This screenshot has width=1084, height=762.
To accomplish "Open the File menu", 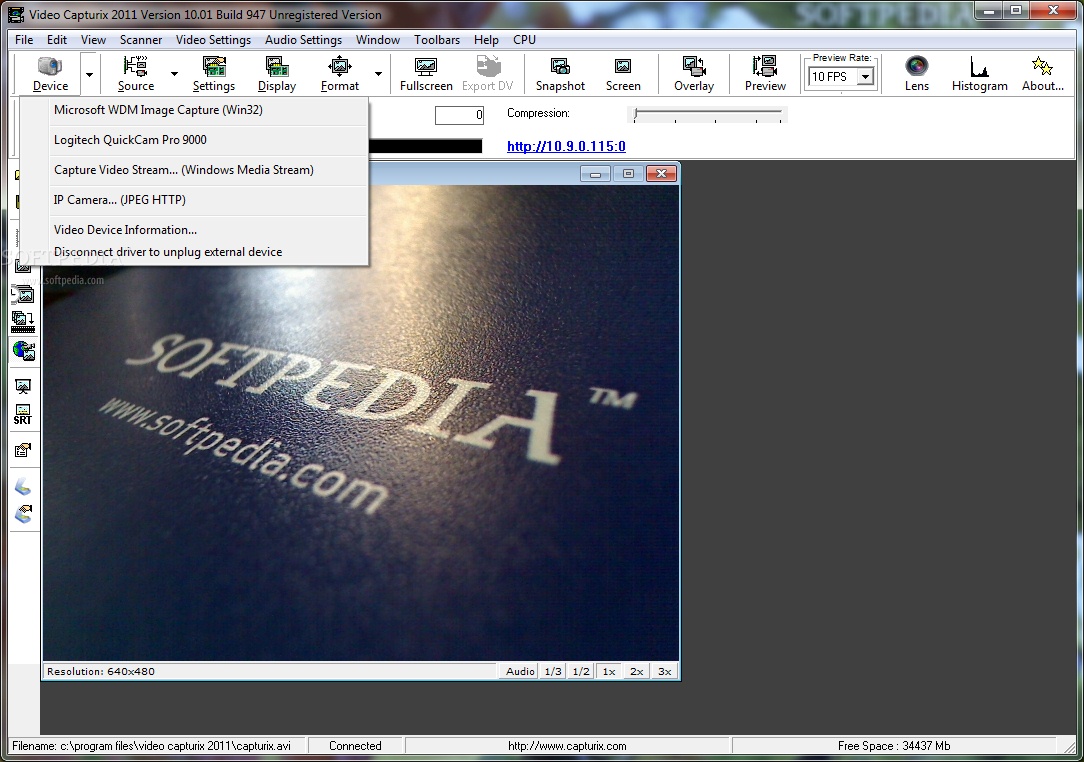I will tap(24, 39).
